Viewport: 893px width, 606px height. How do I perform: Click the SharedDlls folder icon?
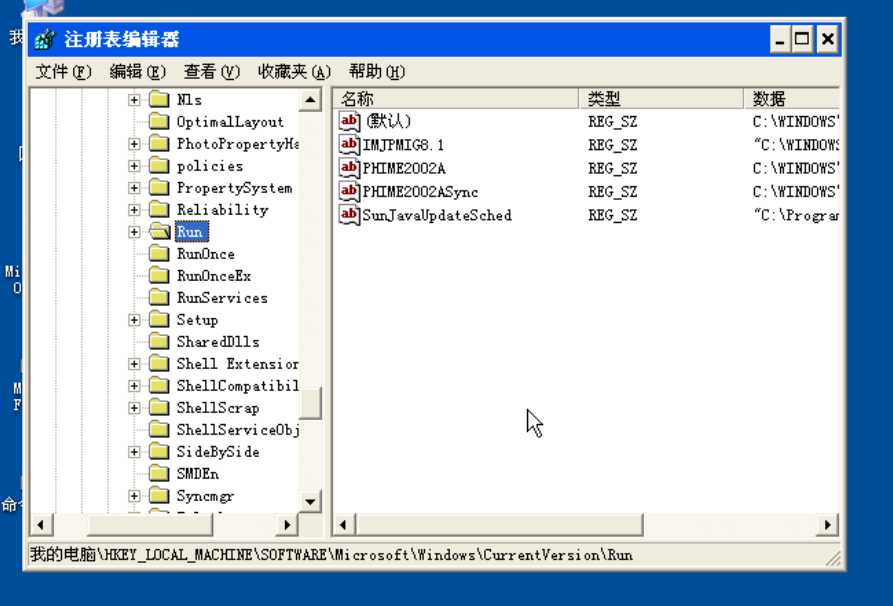pos(159,342)
